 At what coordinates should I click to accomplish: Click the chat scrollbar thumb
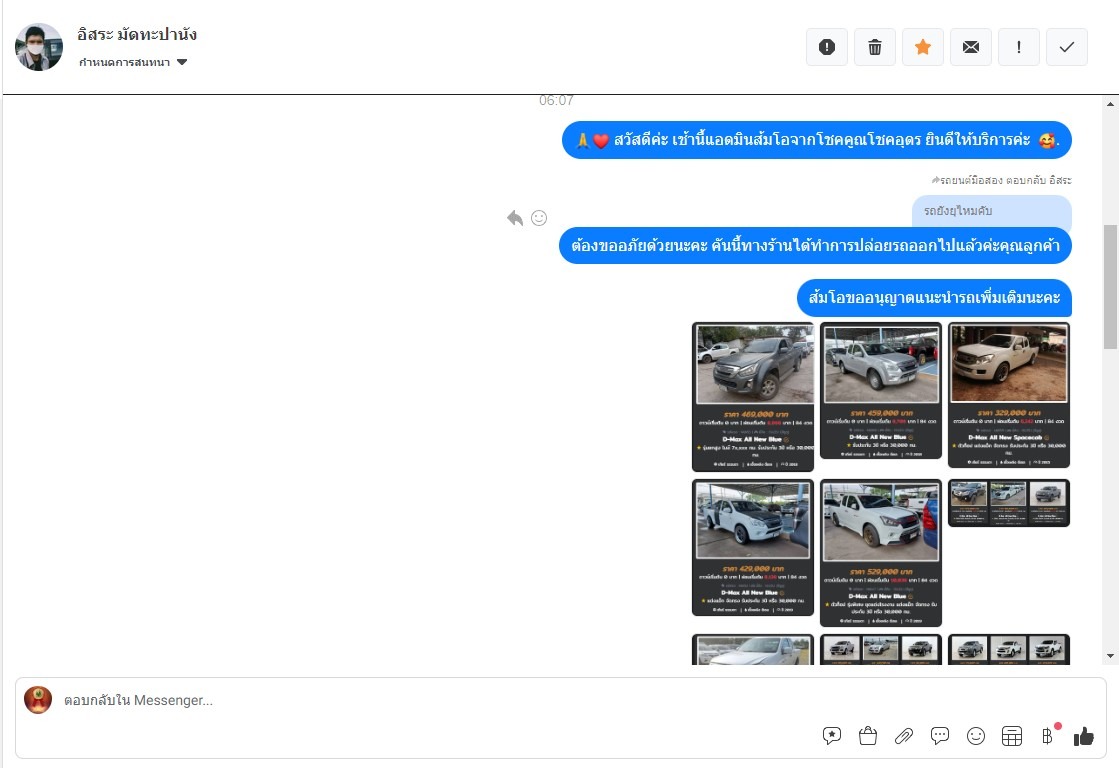pyautogui.click(x=1110, y=286)
